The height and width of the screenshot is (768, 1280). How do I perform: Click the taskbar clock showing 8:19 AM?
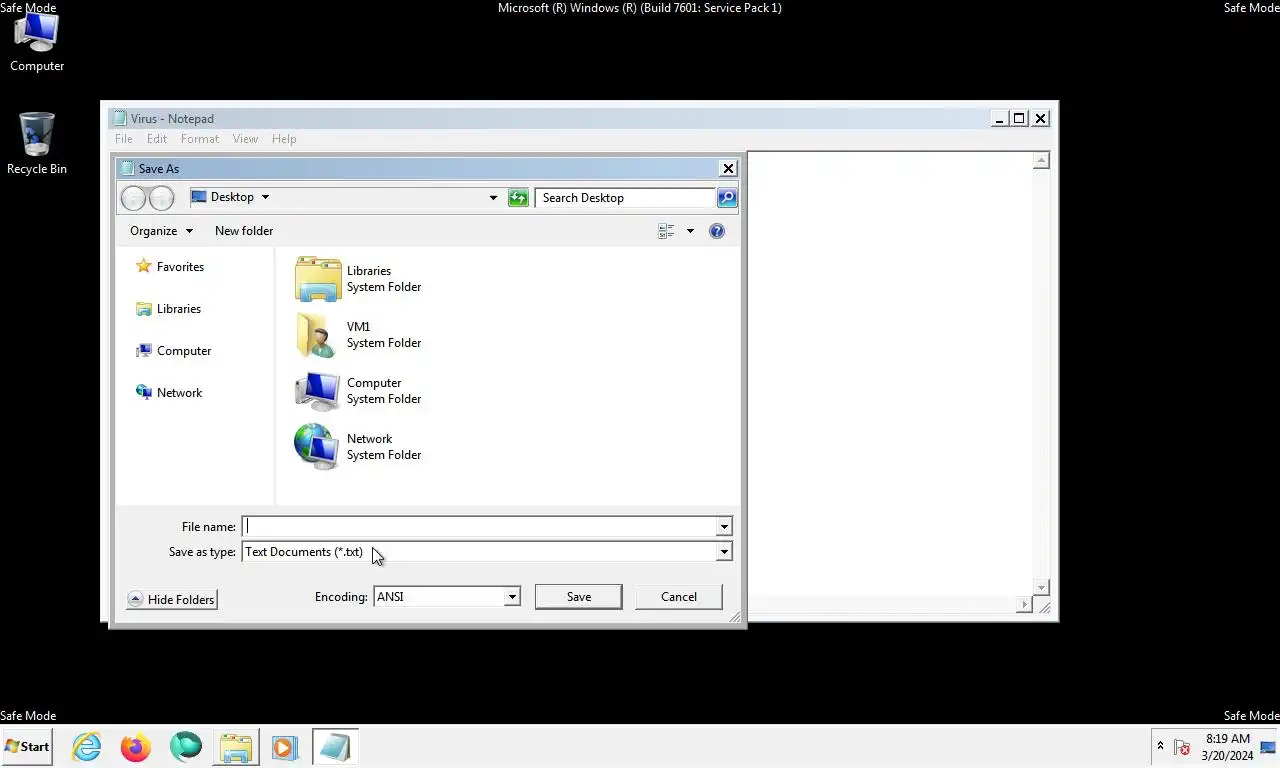pyautogui.click(x=1227, y=747)
